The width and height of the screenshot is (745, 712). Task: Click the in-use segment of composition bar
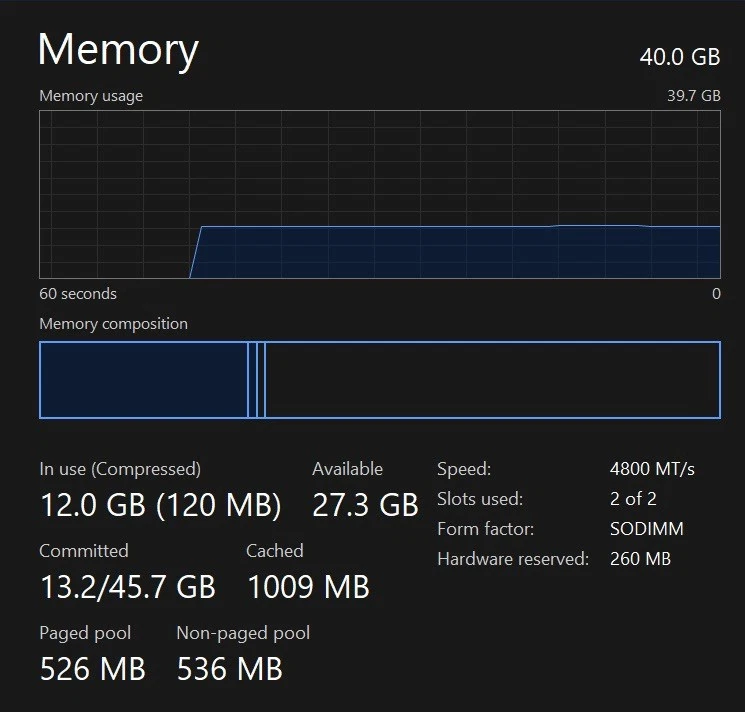143,380
